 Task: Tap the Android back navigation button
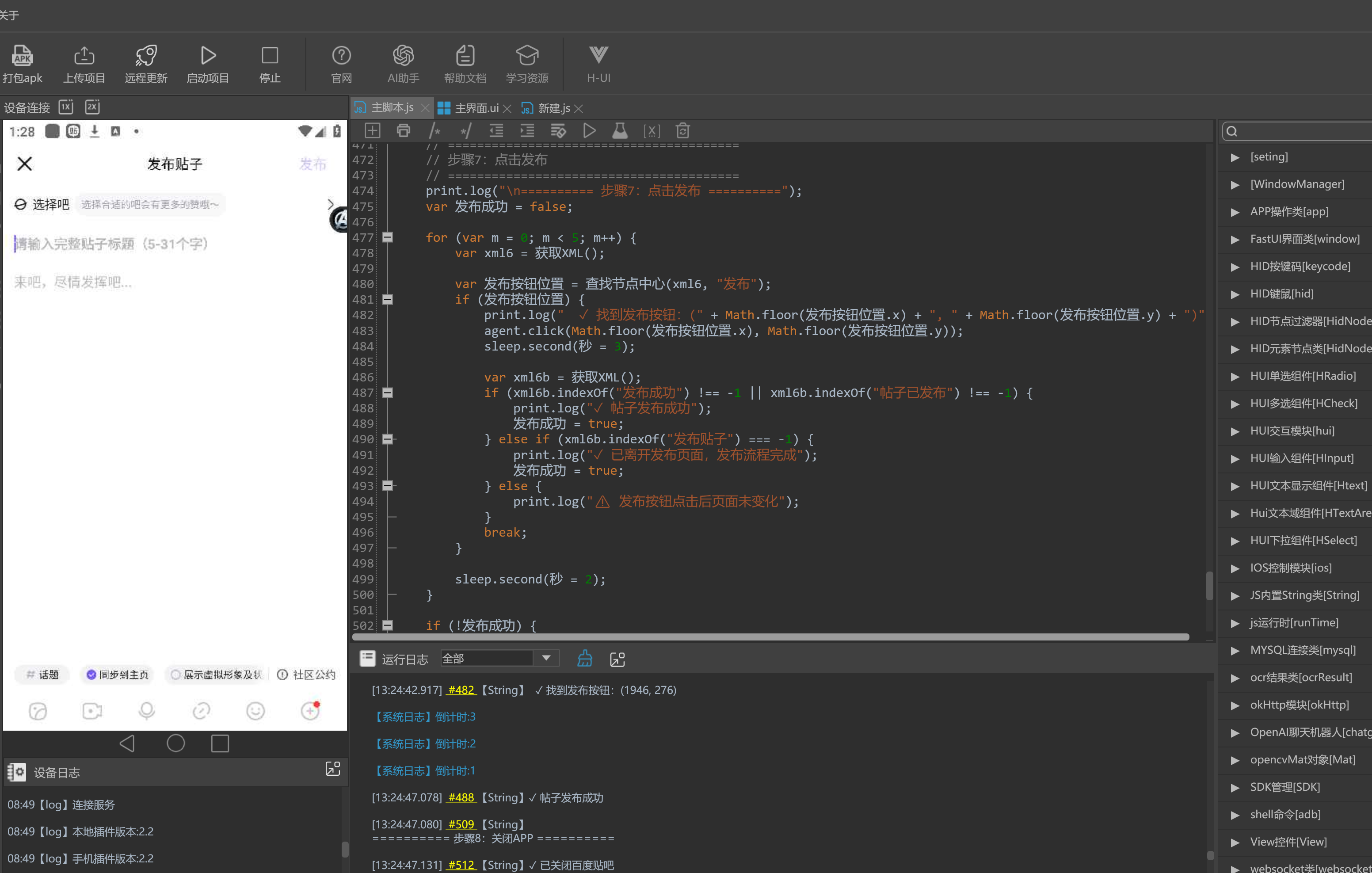click(x=127, y=743)
